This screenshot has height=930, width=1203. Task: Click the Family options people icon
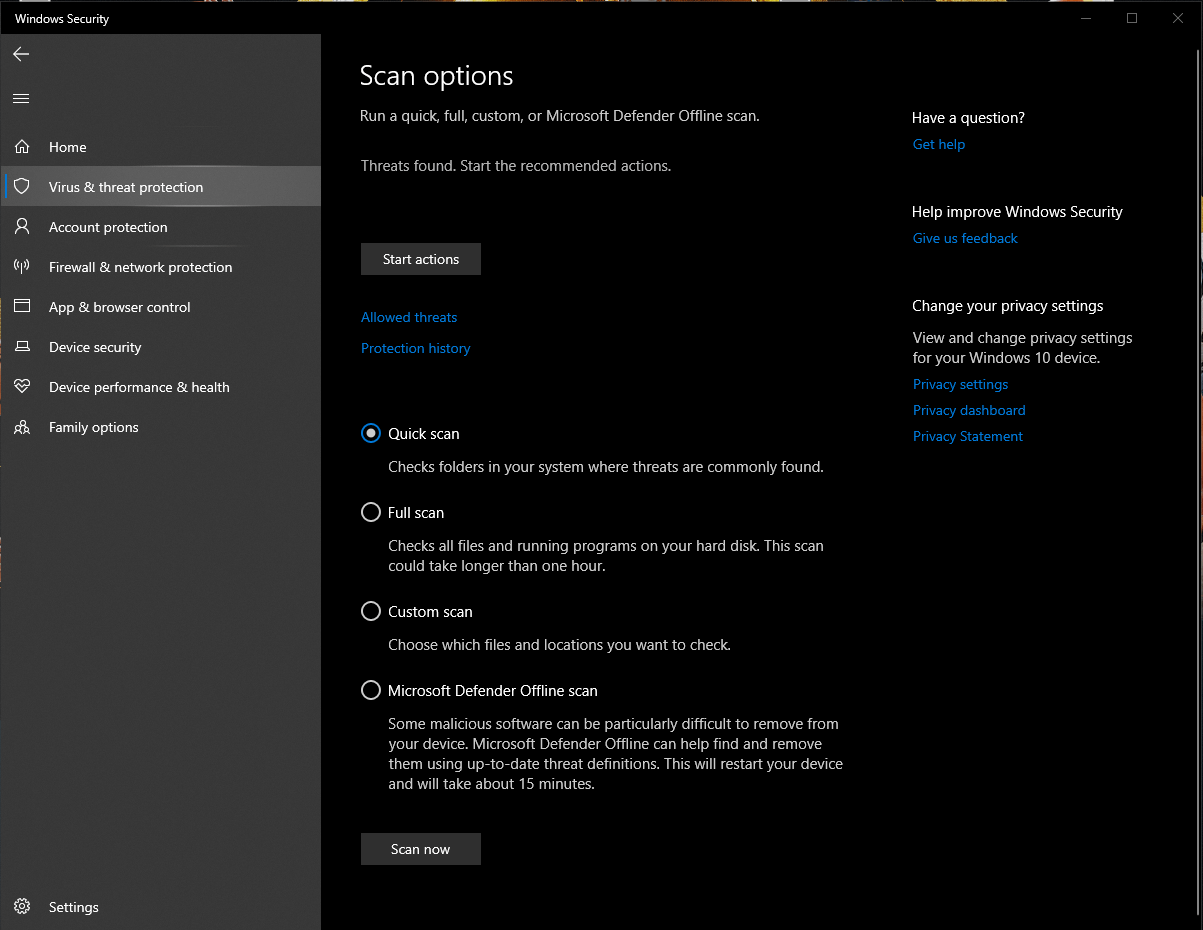click(x=22, y=427)
